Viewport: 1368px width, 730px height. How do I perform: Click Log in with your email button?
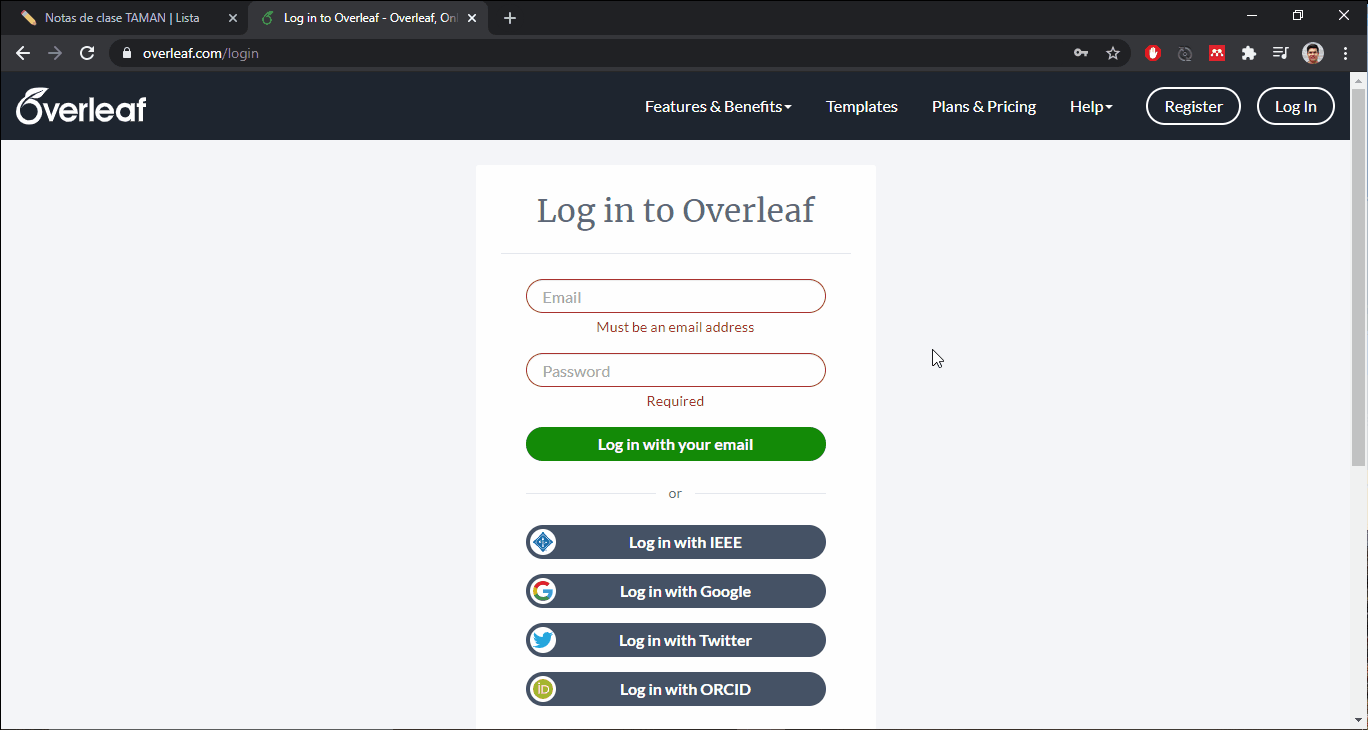point(675,444)
